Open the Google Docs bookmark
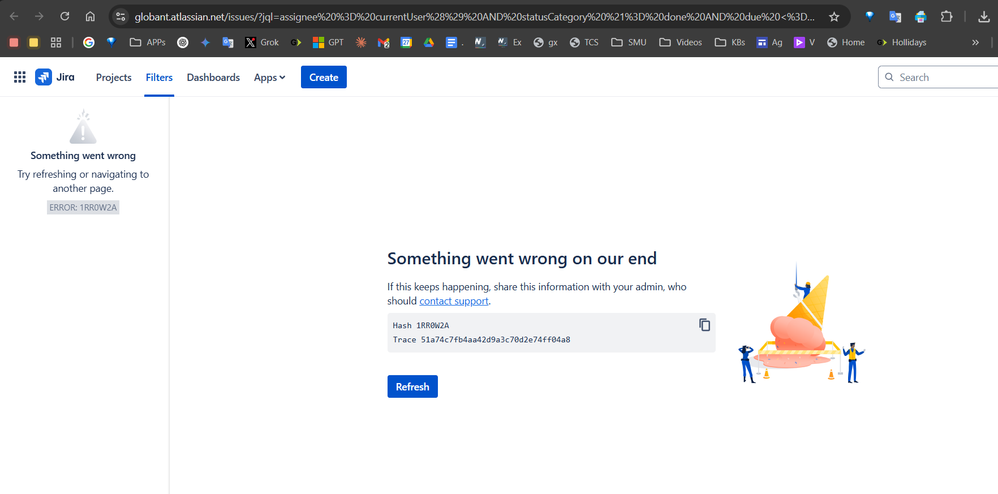 (454, 43)
